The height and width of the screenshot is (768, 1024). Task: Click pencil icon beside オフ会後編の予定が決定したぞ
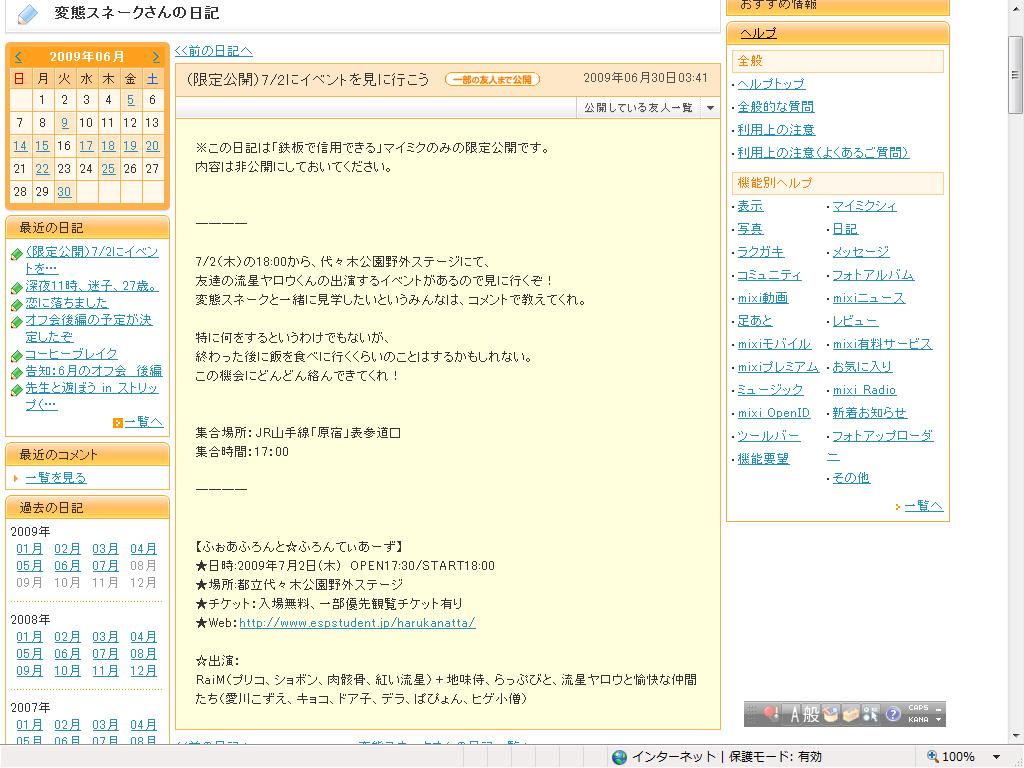click(x=17, y=322)
